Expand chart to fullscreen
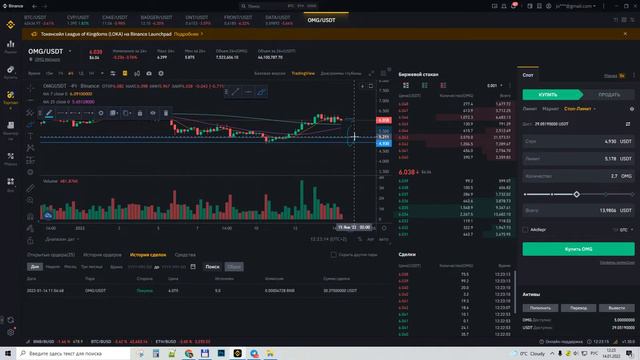640x360 pixels. pos(371,73)
